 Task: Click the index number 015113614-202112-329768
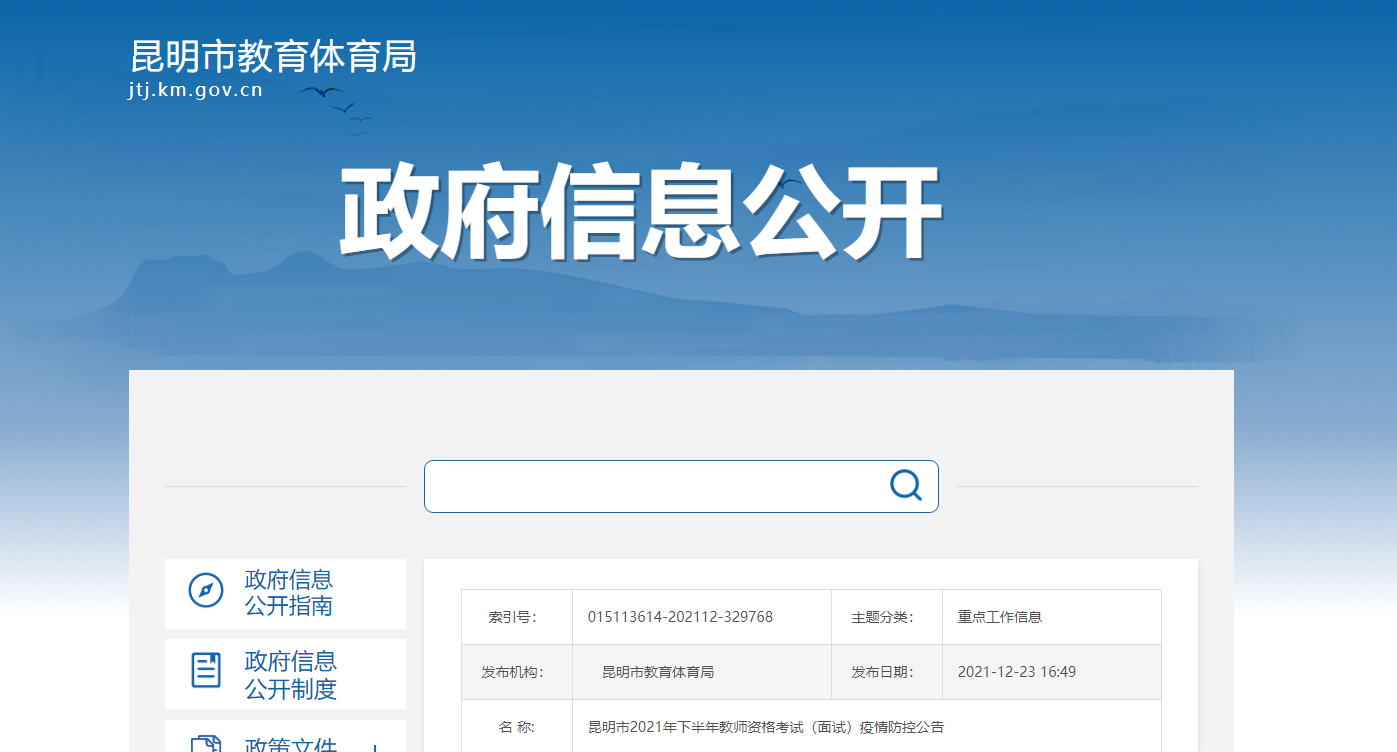[x=680, y=617]
